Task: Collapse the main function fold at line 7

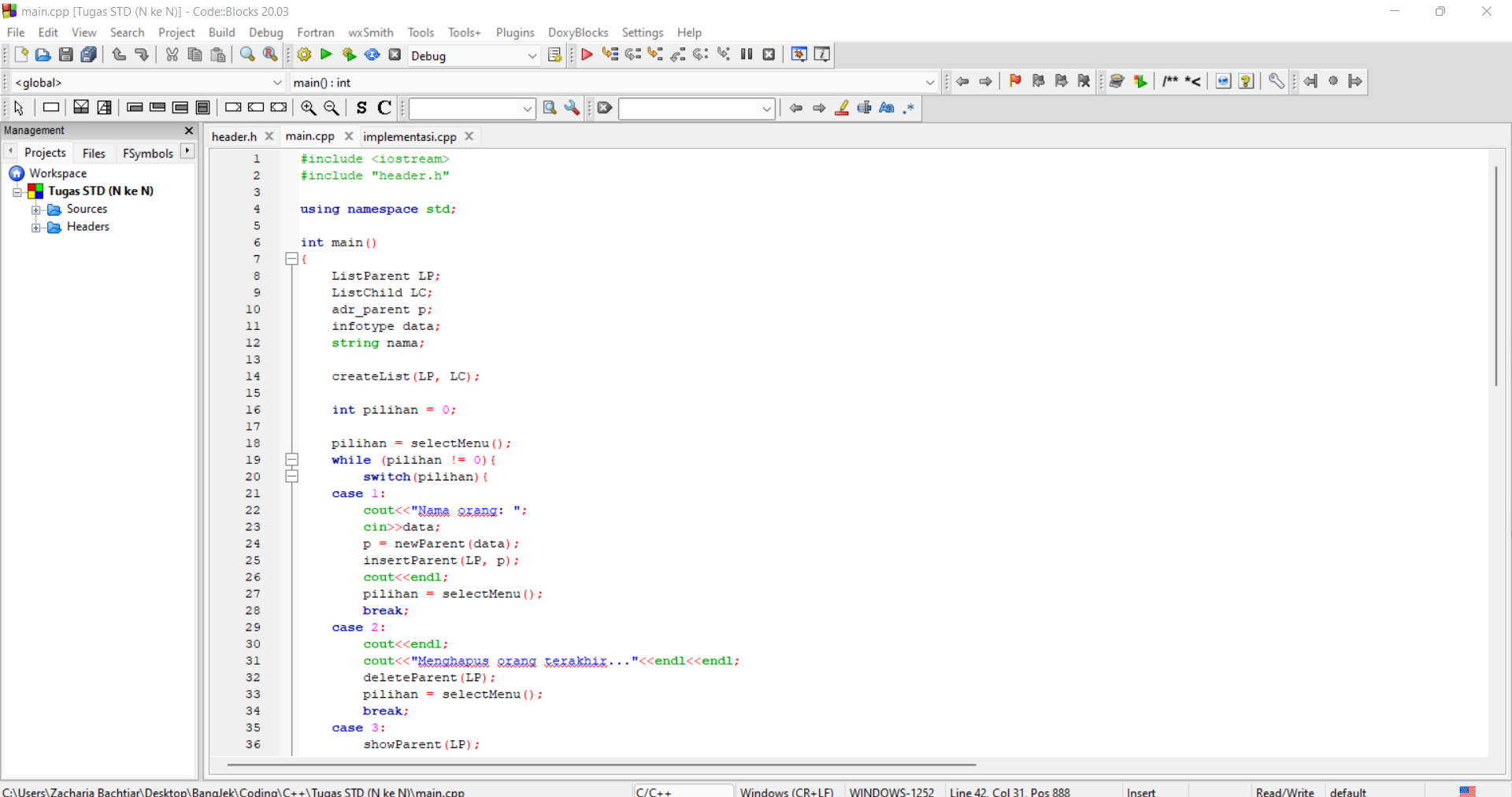Action: pyautogui.click(x=291, y=259)
